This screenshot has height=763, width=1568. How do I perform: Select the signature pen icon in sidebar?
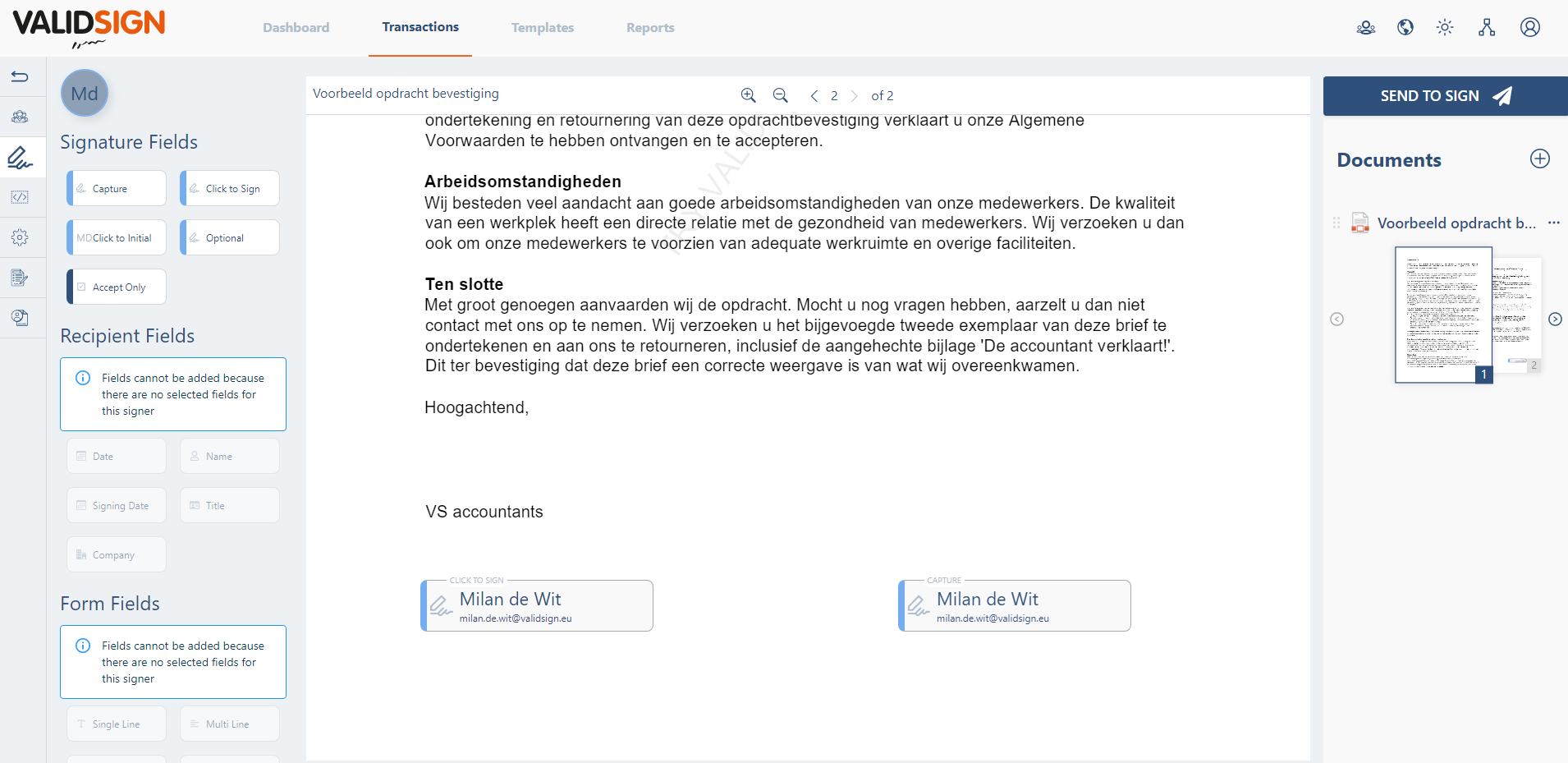tap(20, 157)
